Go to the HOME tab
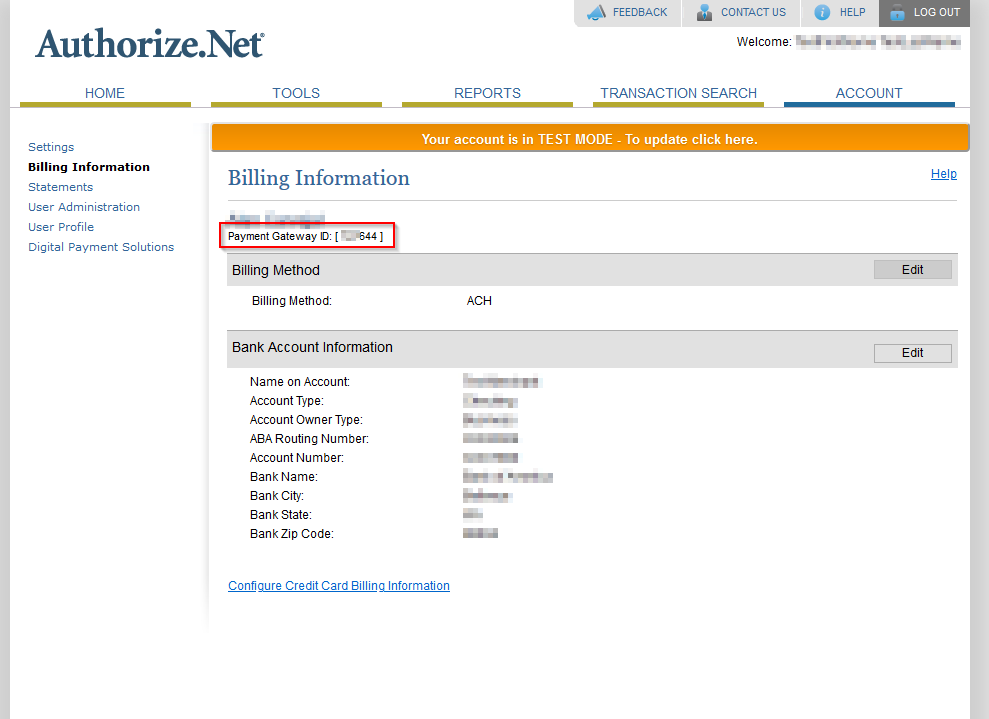Screen dimensions: 989x719 tap(105, 93)
